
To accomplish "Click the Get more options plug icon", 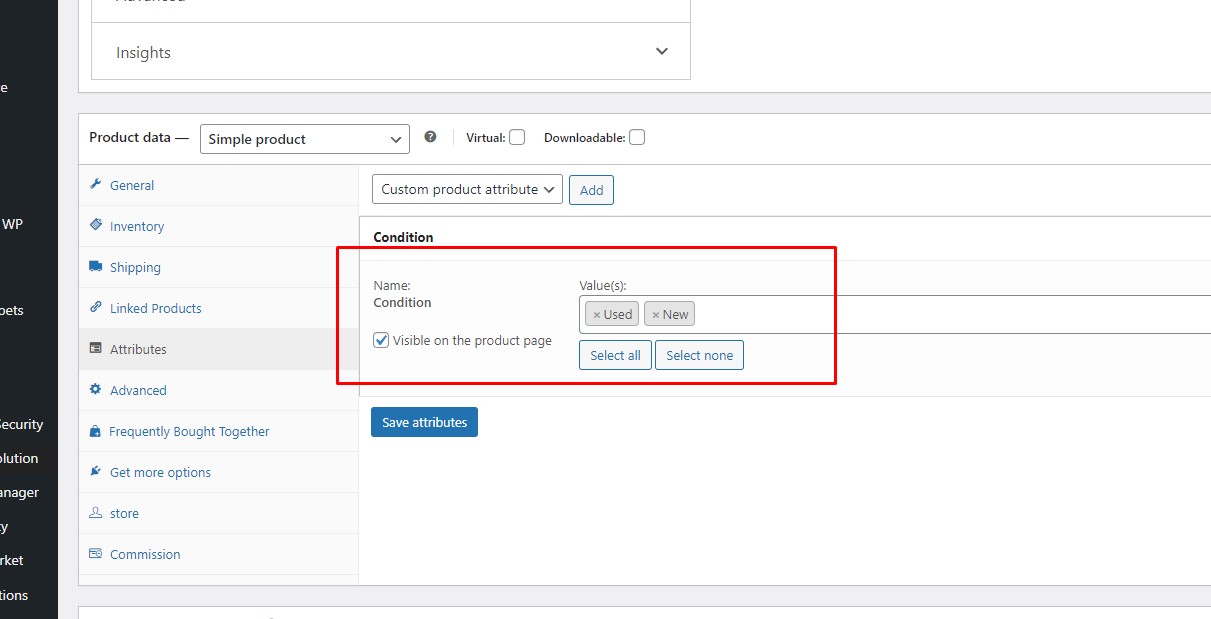I will point(96,472).
